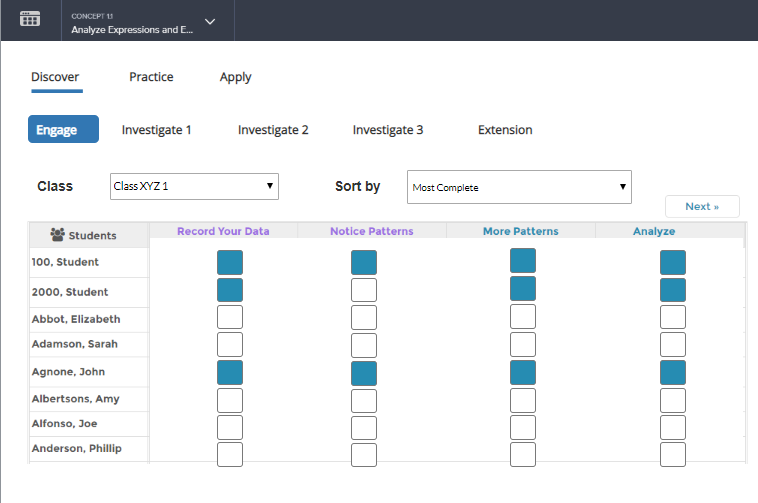Expand the Concept 1.1 chevron menu
The image size is (758, 503).
coord(209,21)
